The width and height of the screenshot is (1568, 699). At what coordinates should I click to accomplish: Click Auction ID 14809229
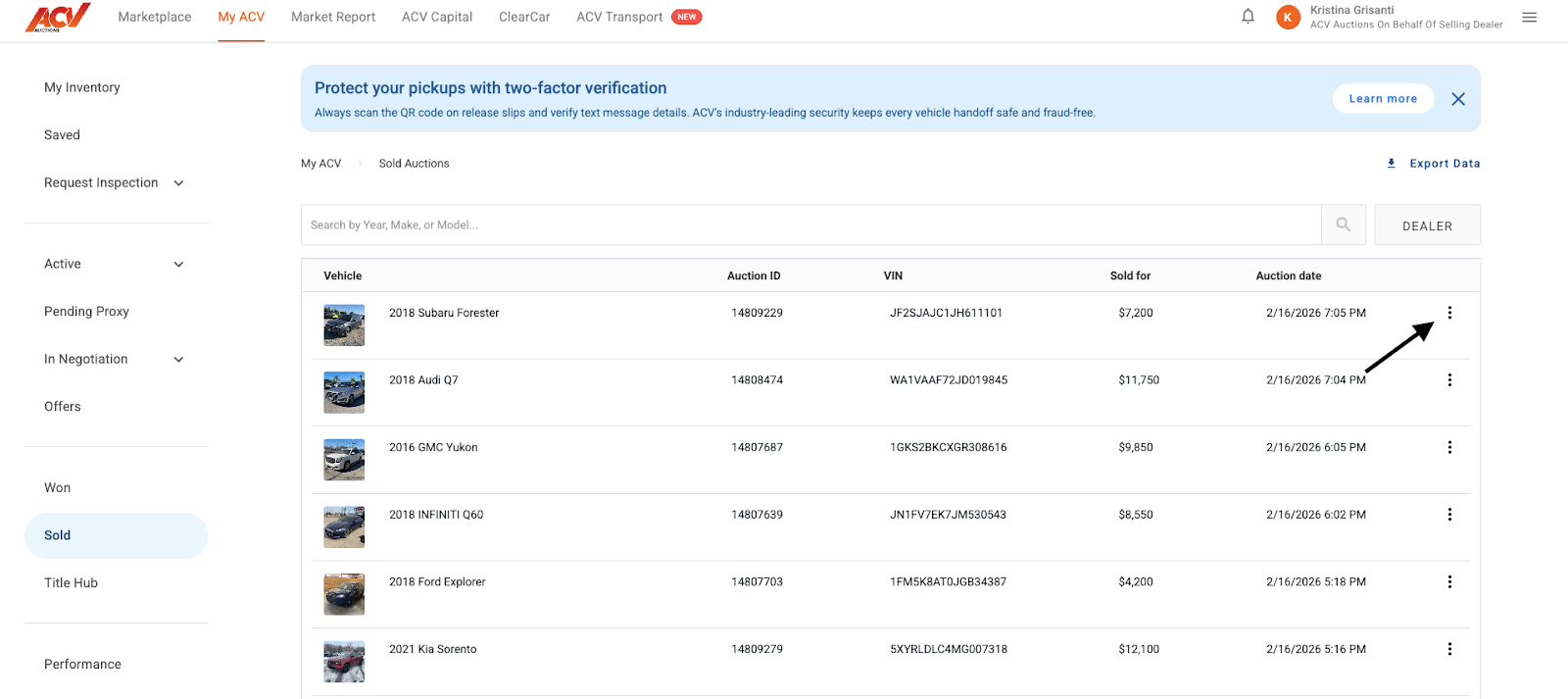(x=757, y=313)
